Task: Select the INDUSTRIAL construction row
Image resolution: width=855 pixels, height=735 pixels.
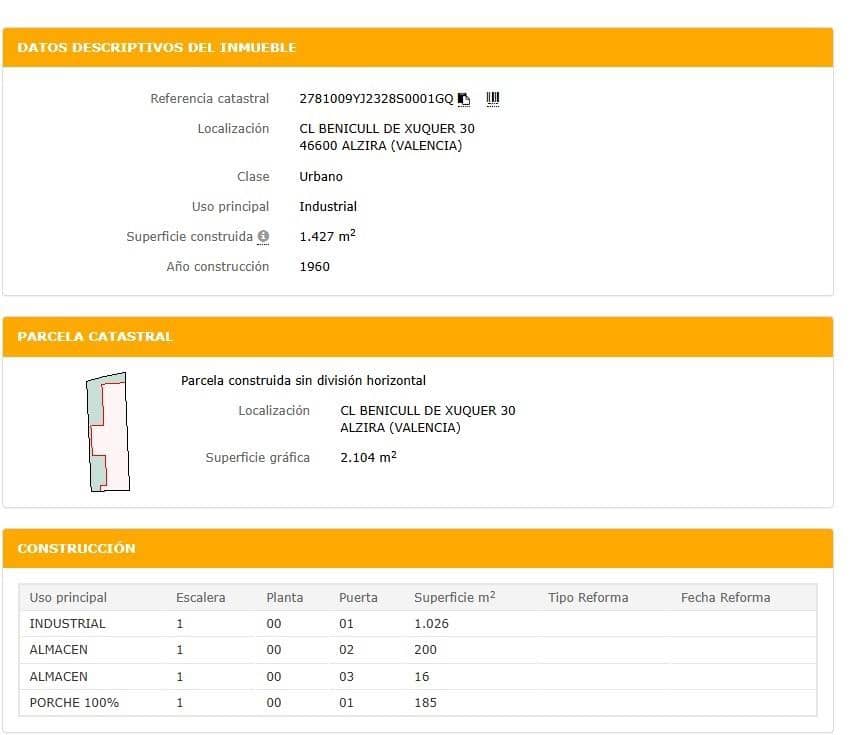Action: click(x=68, y=623)
